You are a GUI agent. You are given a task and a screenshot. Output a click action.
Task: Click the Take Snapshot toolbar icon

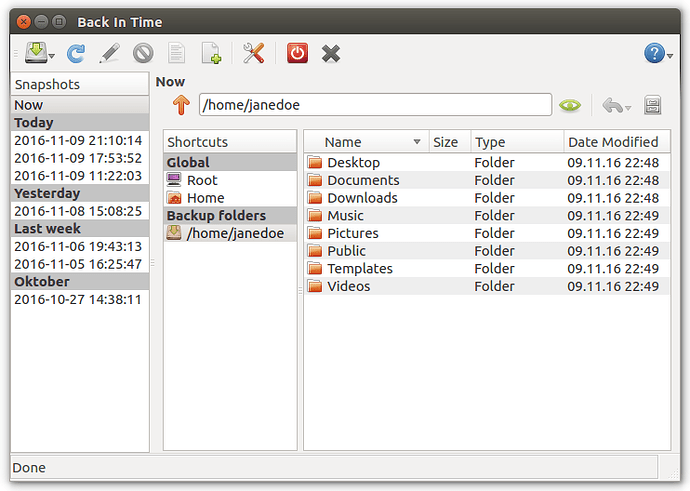click(x=35, y=54)
